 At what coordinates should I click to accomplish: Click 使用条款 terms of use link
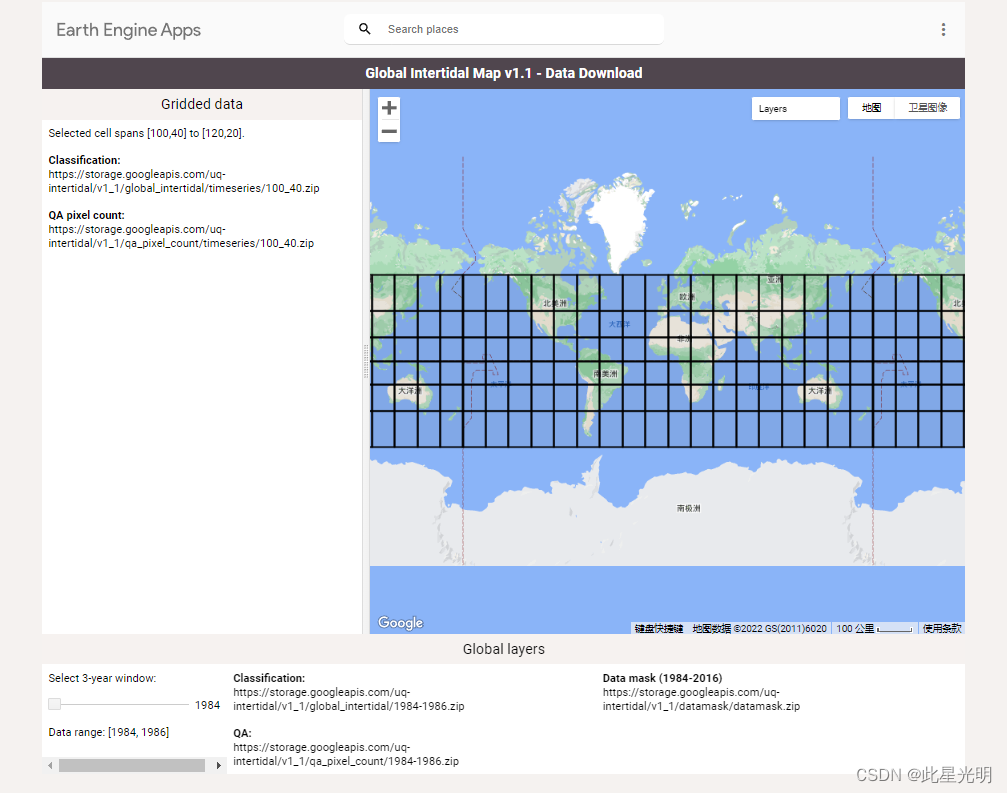(942, 629)
